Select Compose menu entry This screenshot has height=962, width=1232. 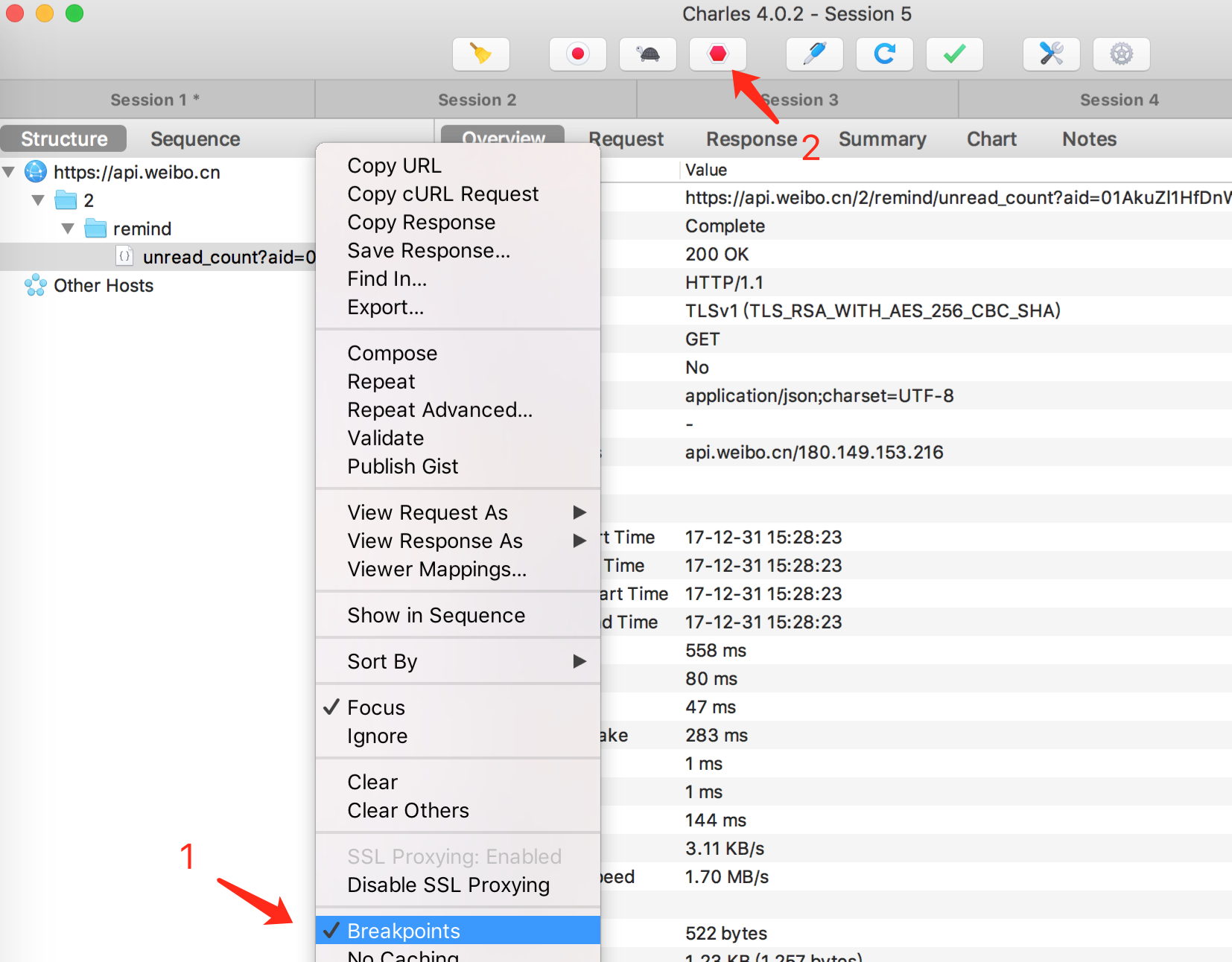point(458,353)
